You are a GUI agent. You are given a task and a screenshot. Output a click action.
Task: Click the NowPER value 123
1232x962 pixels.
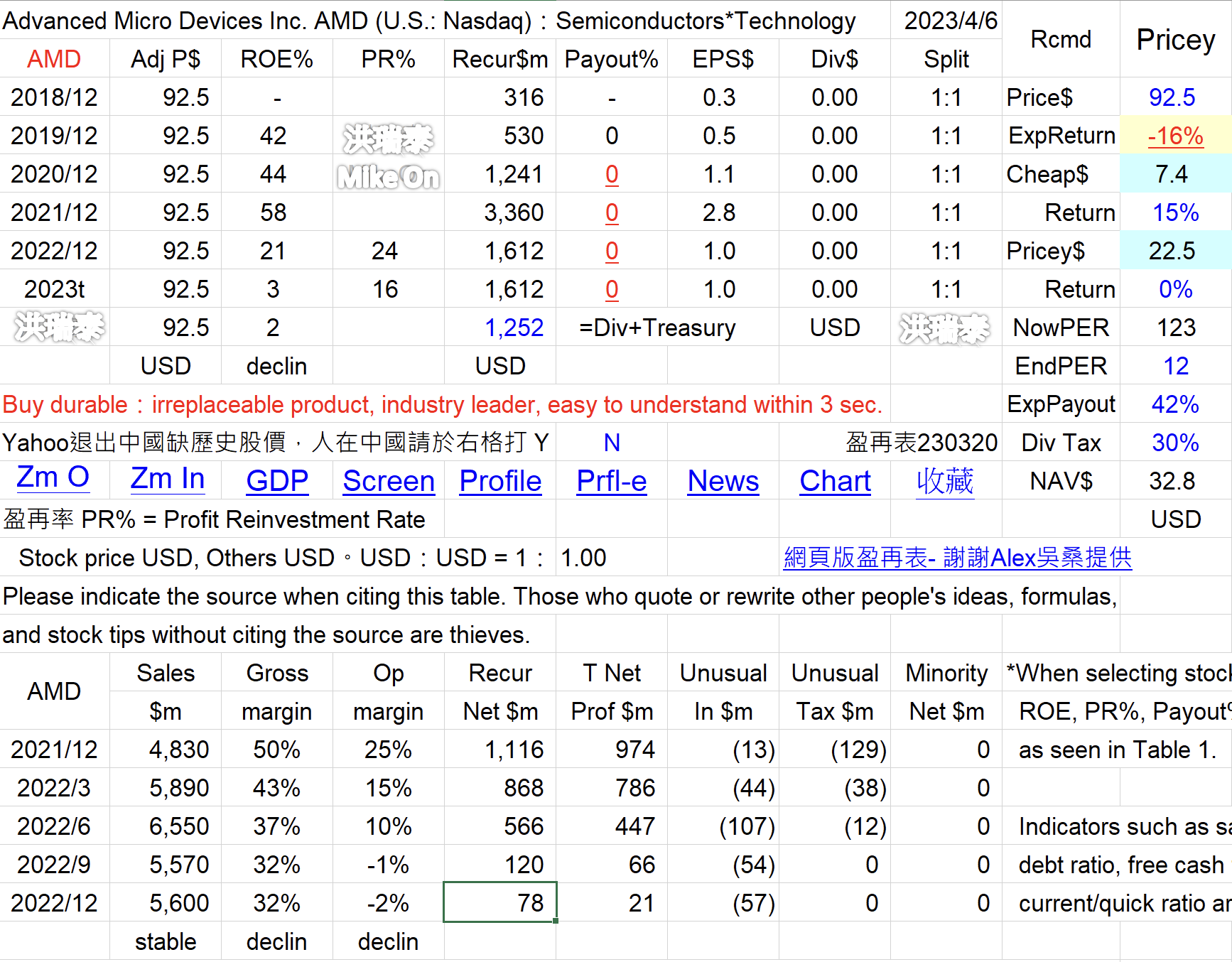pyautogui.click(x=1176, y=328)
